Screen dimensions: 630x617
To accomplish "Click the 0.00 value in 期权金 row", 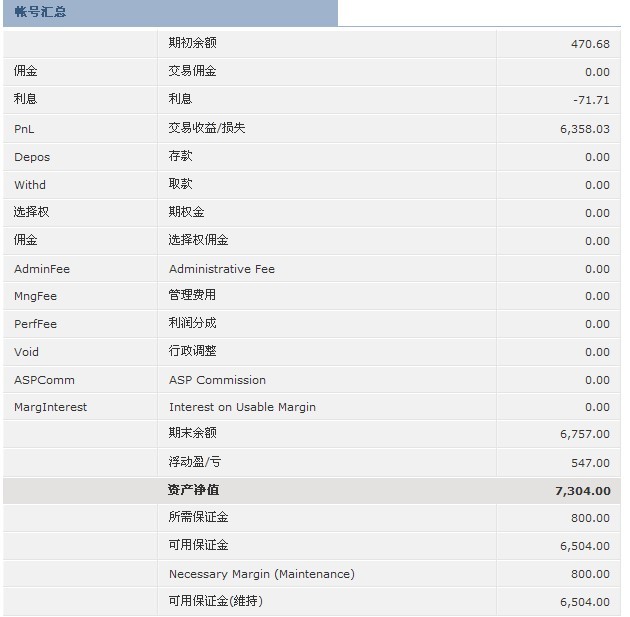I will point(597,213).
